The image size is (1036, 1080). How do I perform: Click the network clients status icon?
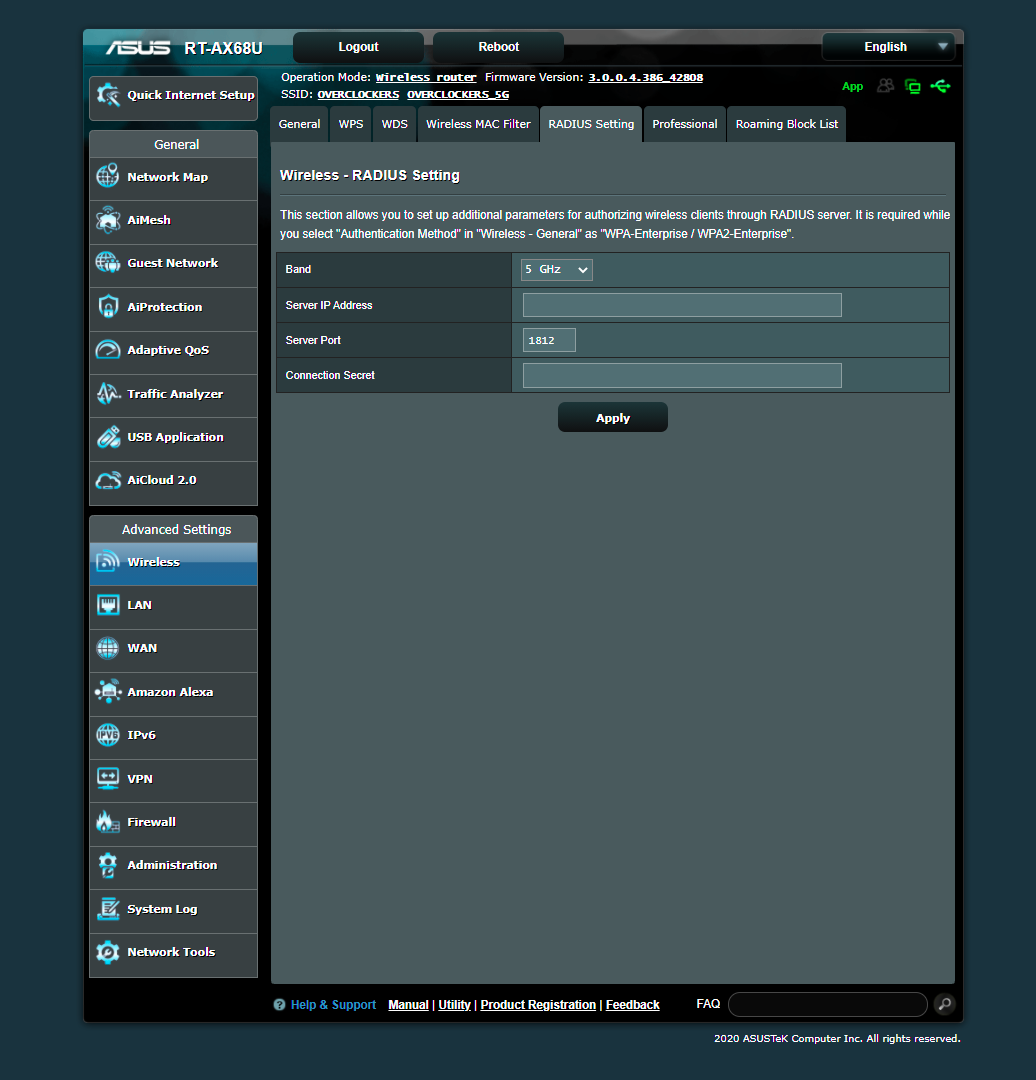(913, 86)
